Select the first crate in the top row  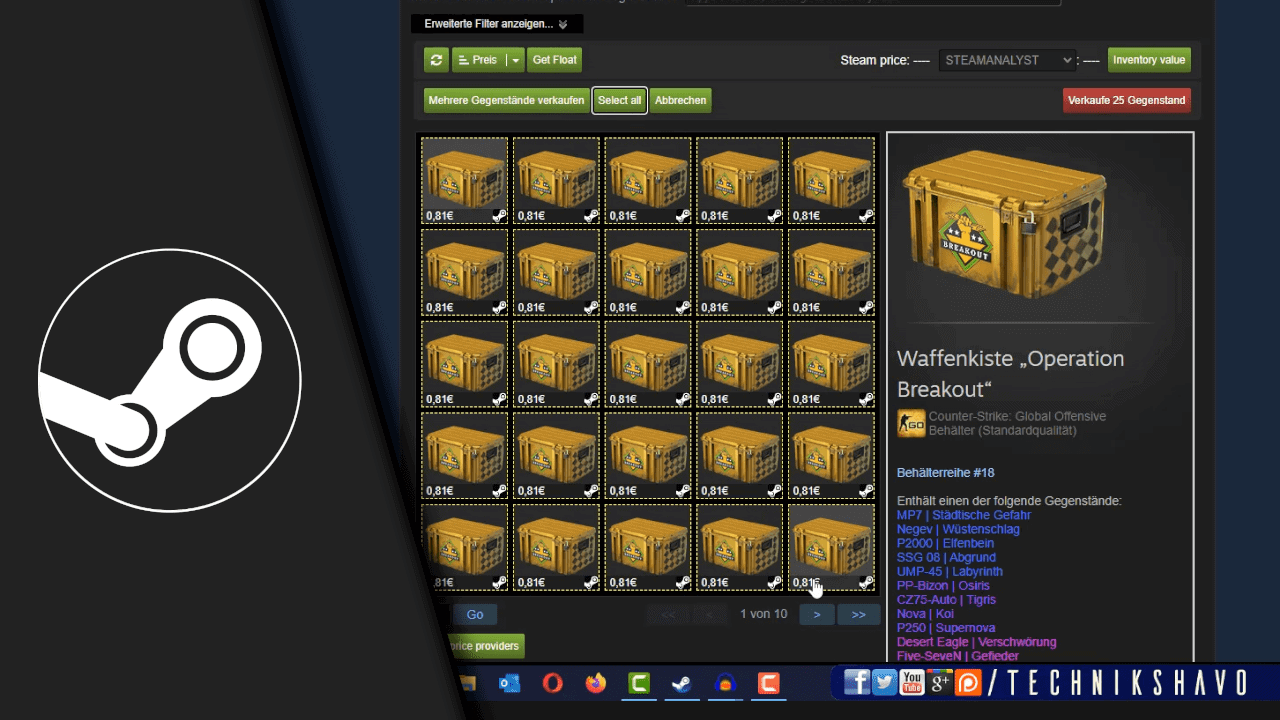[464, 180]
